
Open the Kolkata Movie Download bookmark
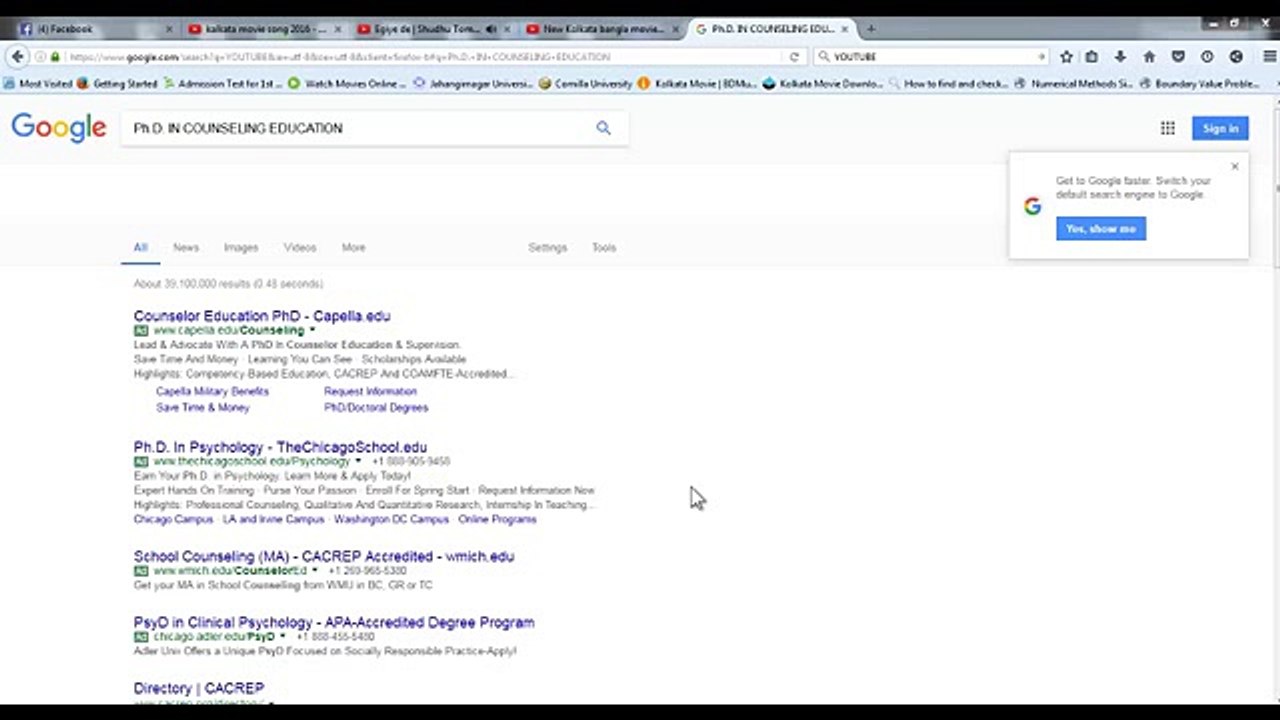(823, 84)
